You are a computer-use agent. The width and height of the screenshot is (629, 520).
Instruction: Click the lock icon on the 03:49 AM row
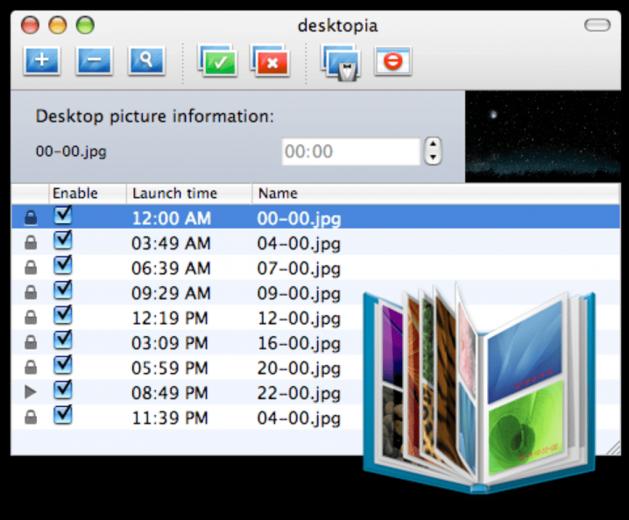click(x=30, y=242)
